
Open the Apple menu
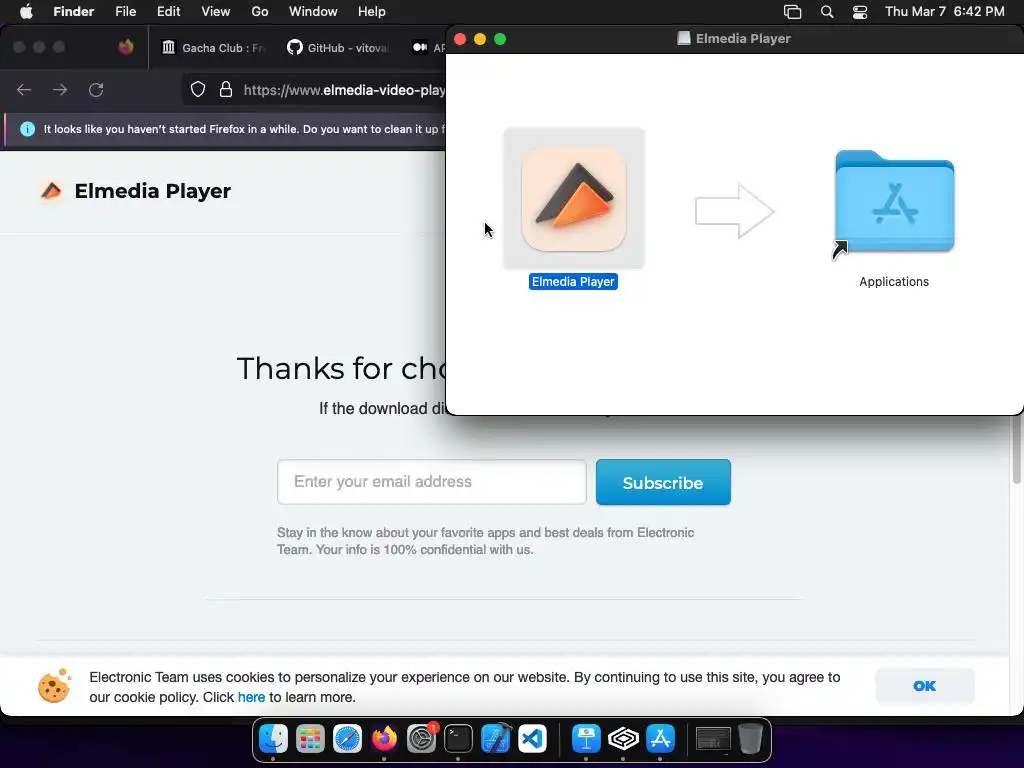click(26, 11)
